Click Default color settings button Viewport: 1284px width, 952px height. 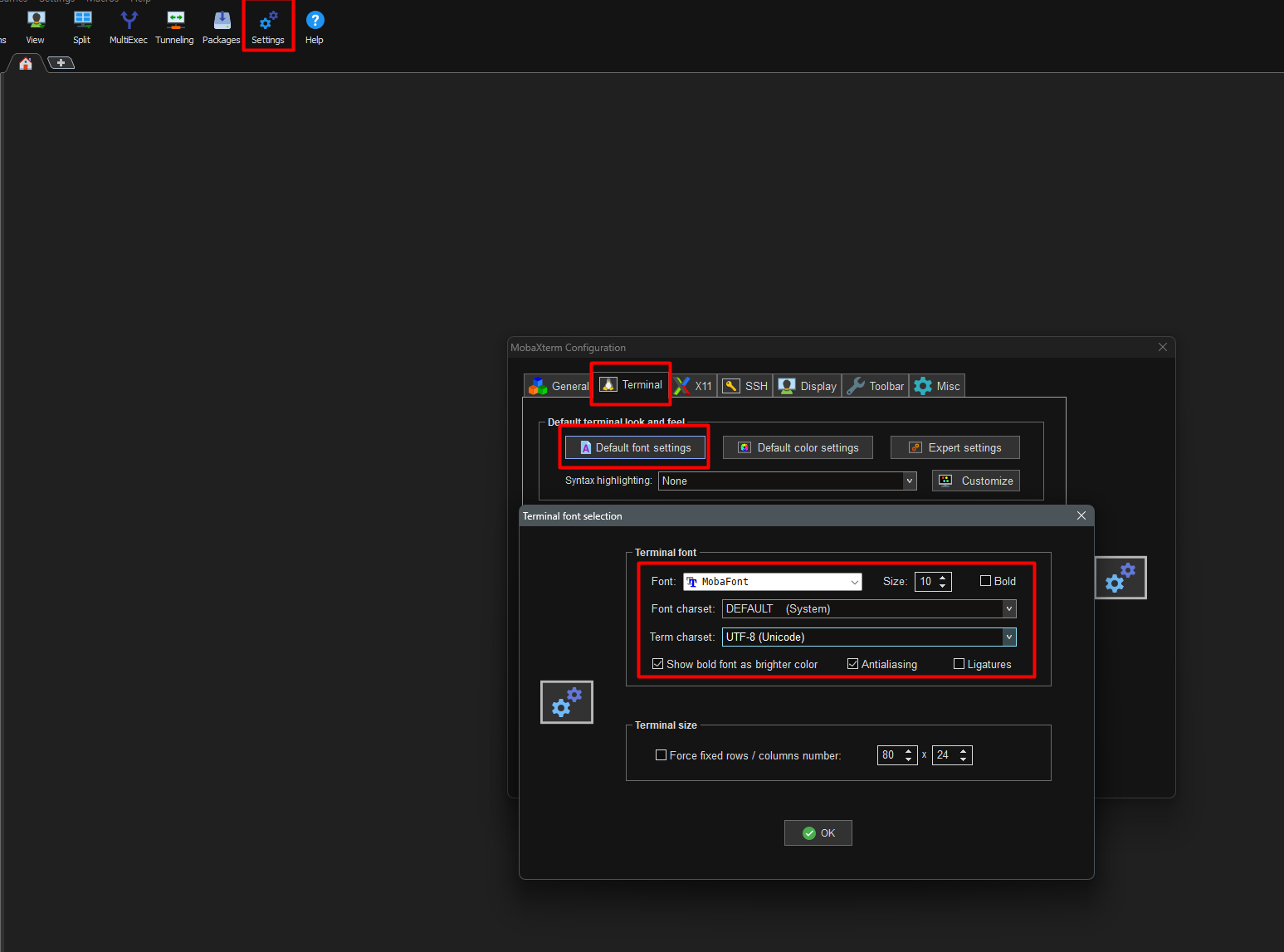click(798, 447)
